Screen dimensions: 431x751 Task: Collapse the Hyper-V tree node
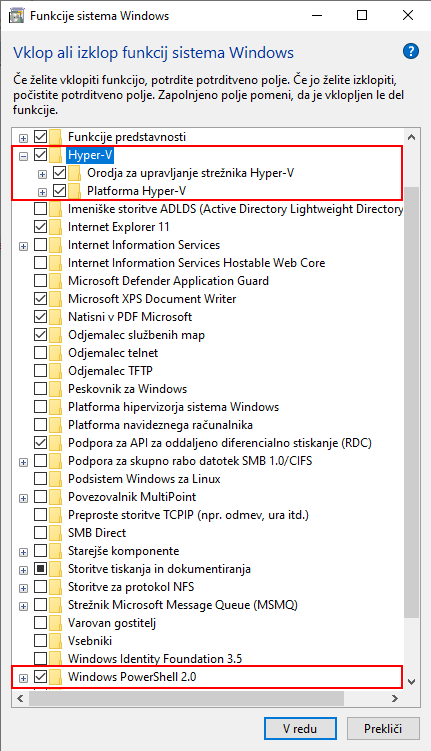(x=23, y=156)
